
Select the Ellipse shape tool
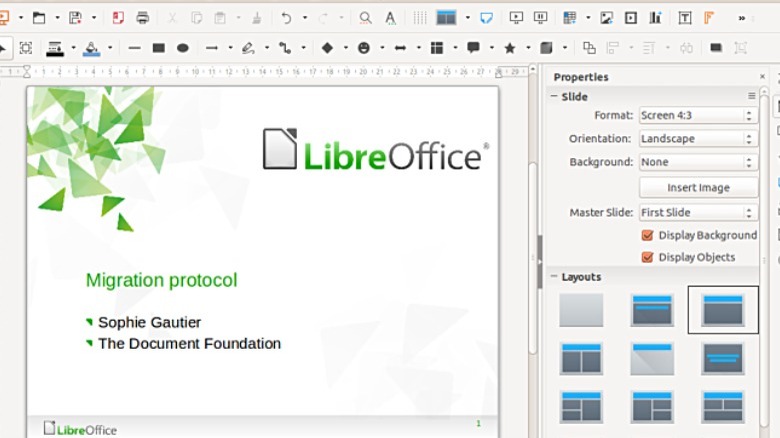[183, 48]
